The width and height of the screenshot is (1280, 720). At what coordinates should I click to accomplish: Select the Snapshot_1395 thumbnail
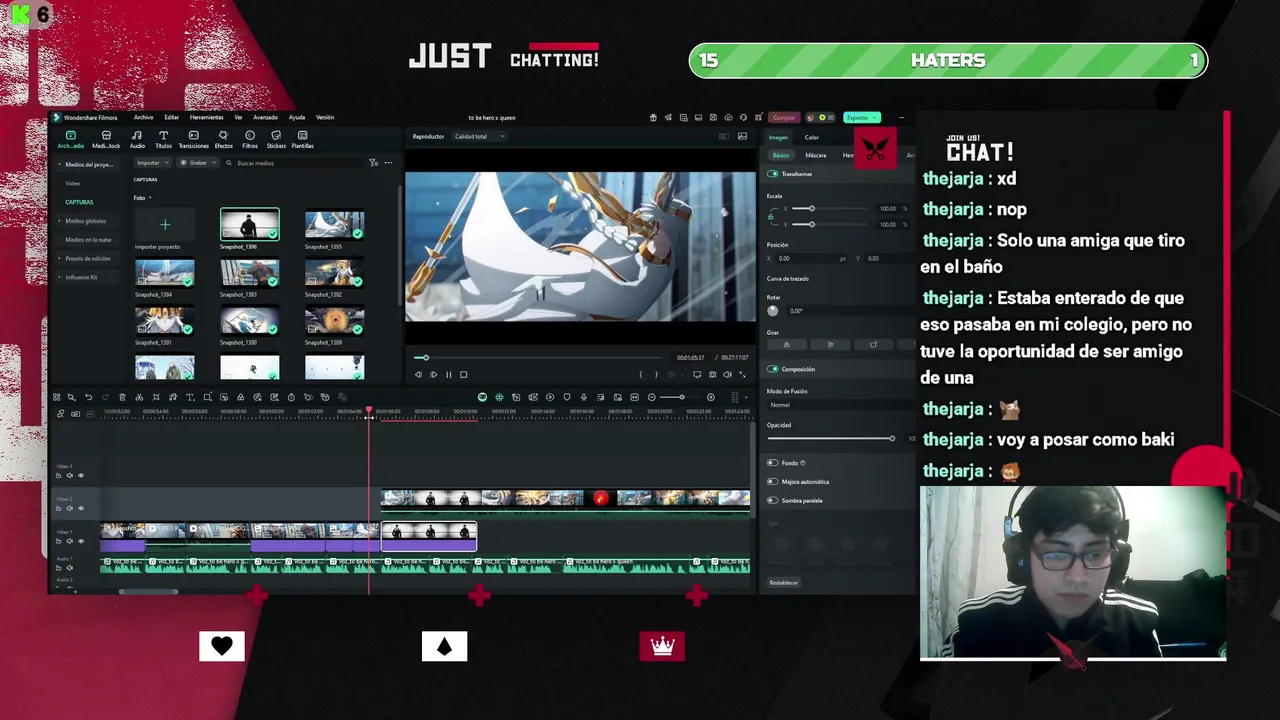tap(335, 225)
